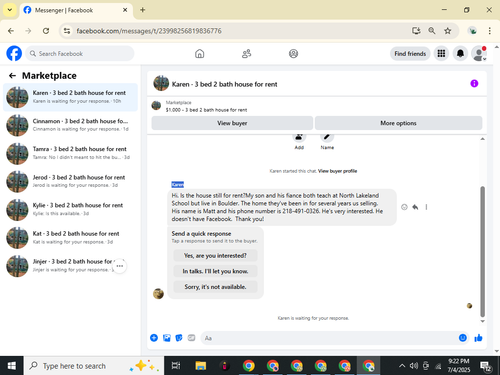Attach a photo with image icon
500x375 pixels.
click(x=167, y=338)
